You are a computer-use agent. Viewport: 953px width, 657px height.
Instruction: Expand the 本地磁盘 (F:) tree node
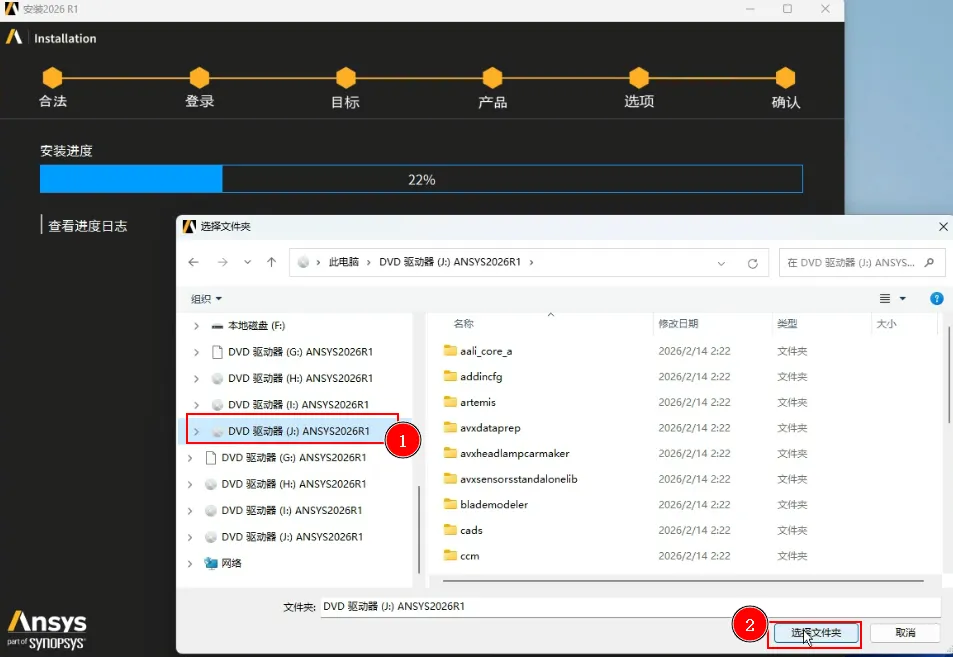(196, 326)
